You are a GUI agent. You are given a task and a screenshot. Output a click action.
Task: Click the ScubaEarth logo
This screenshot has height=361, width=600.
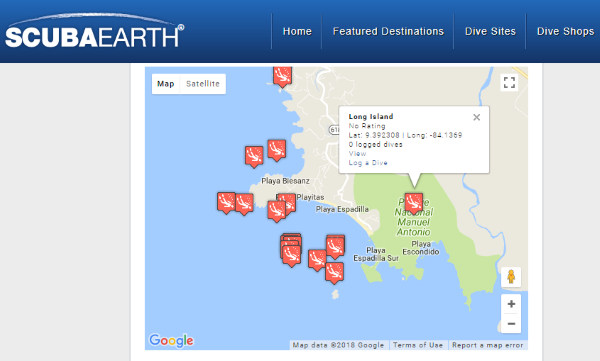94,32
